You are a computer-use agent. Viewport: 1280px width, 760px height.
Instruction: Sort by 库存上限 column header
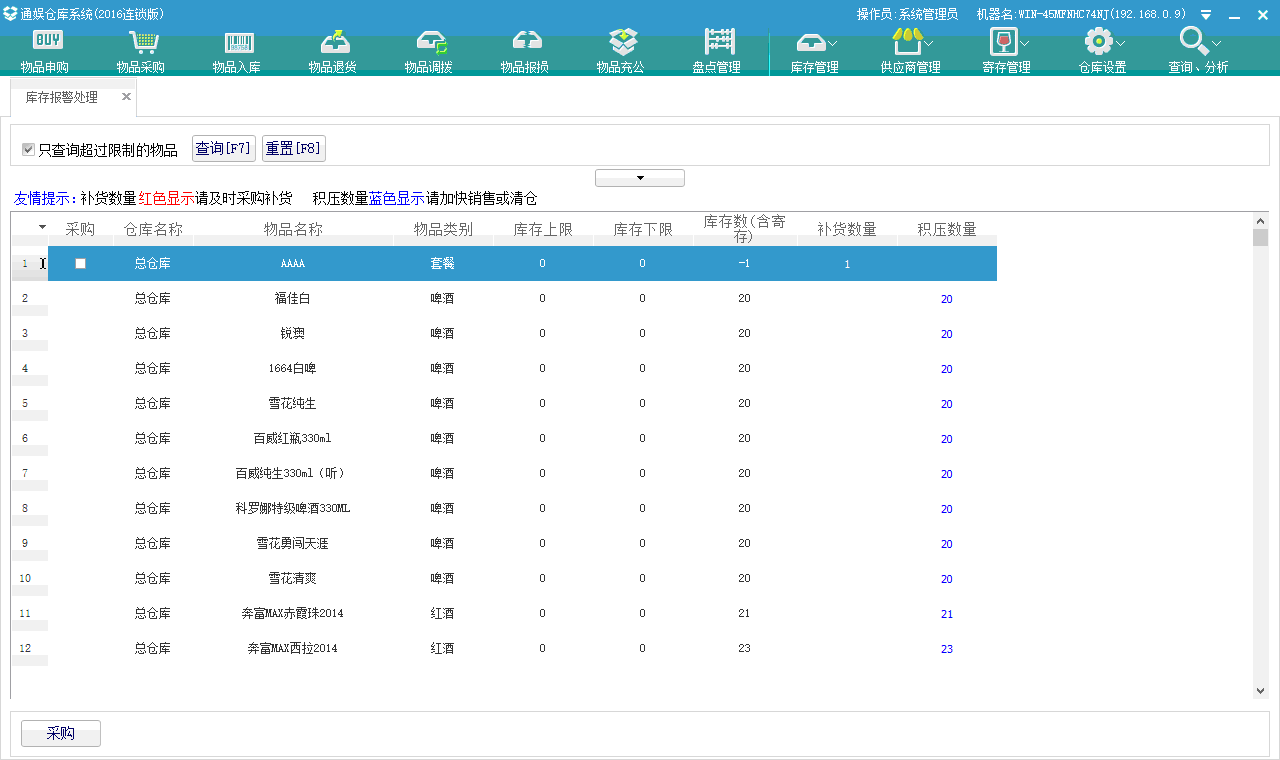tap(543, 229)
